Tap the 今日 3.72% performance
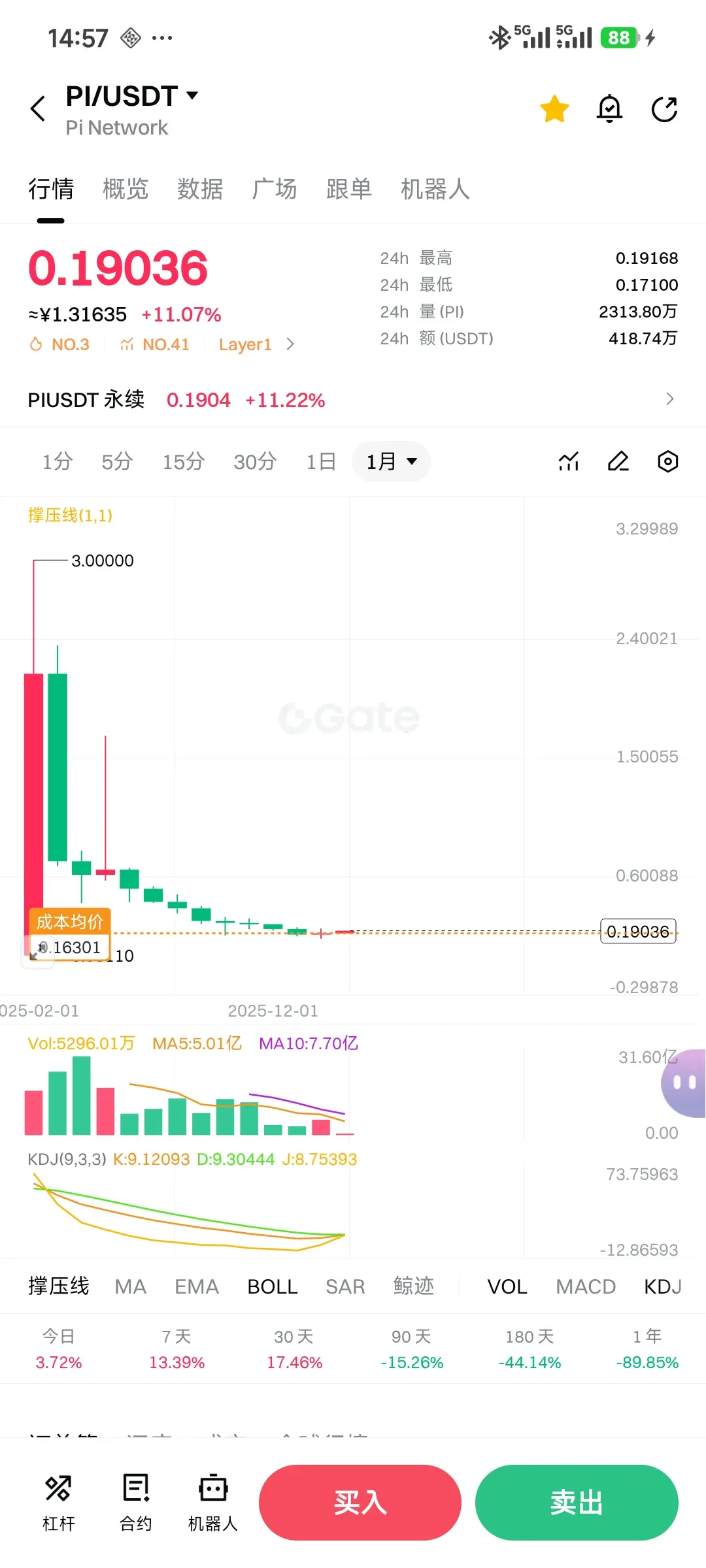 coord(59,1349)
